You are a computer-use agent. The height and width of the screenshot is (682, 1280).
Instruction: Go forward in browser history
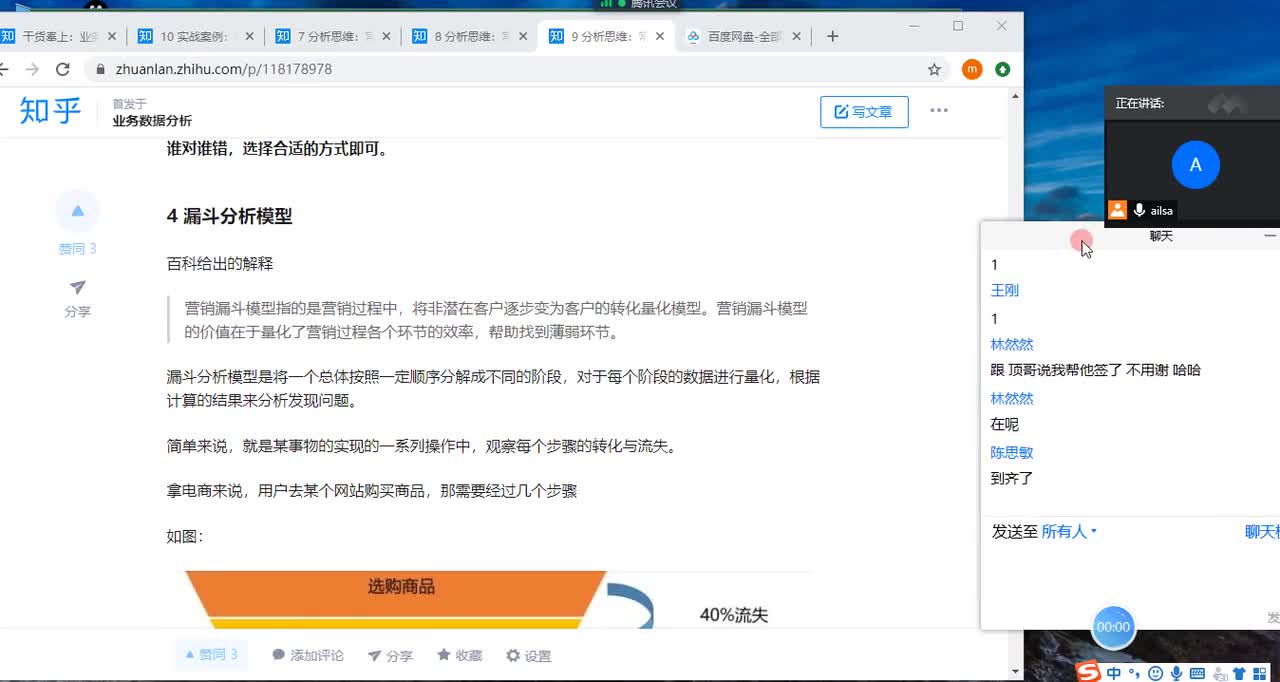[32, 69]
